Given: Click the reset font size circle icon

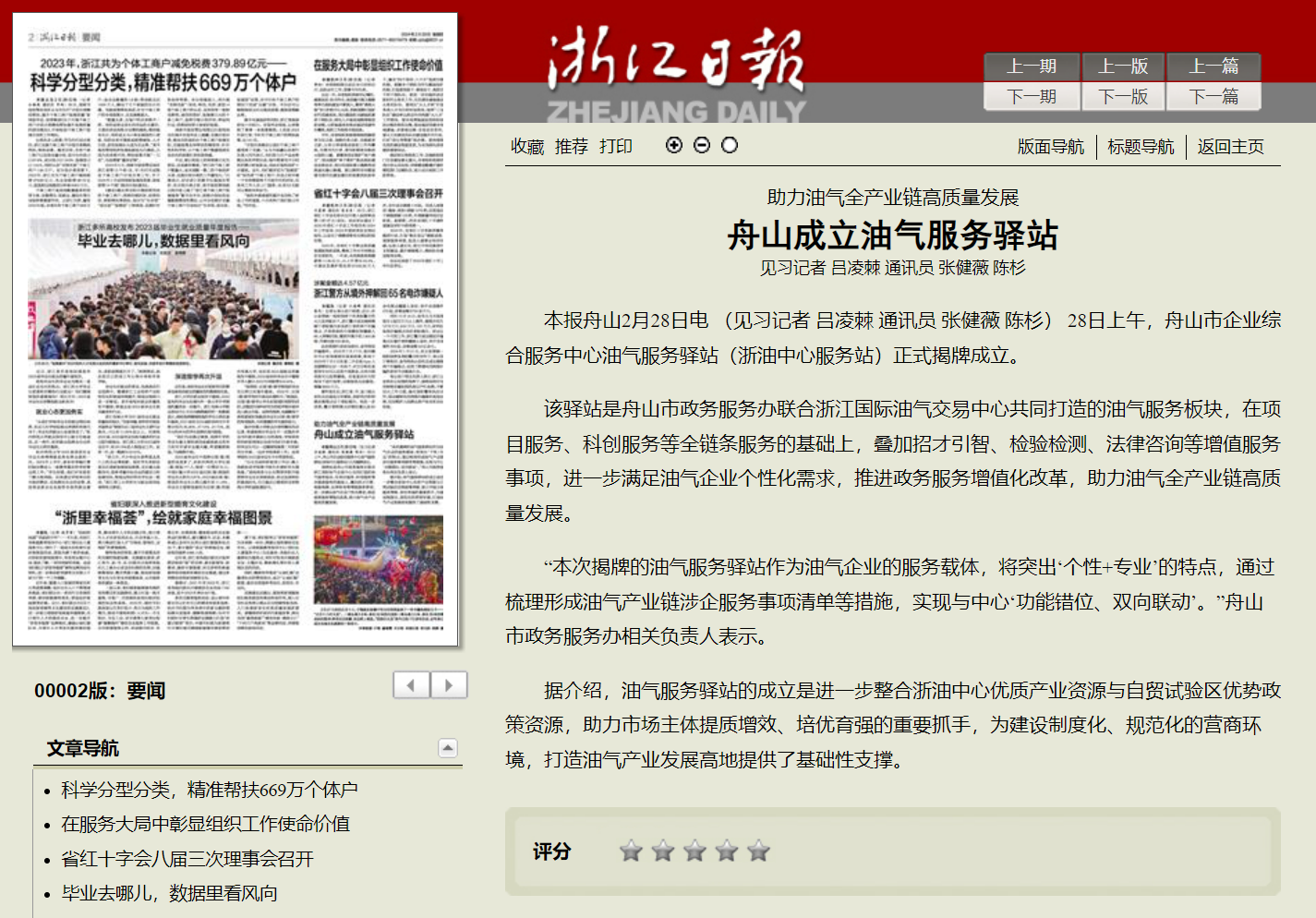Looking at the screenshot, I should tap(730, 145).
